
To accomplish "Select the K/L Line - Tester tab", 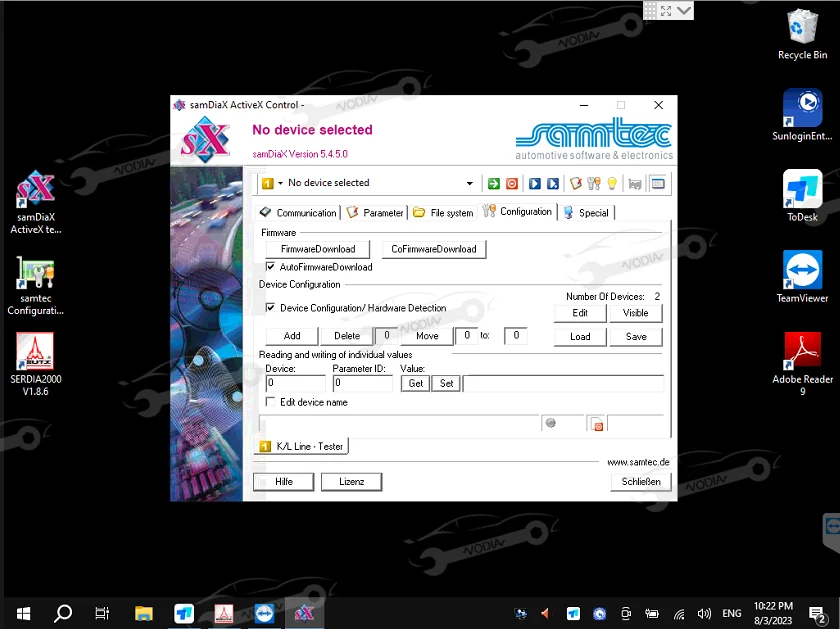I will click(302, 446).
